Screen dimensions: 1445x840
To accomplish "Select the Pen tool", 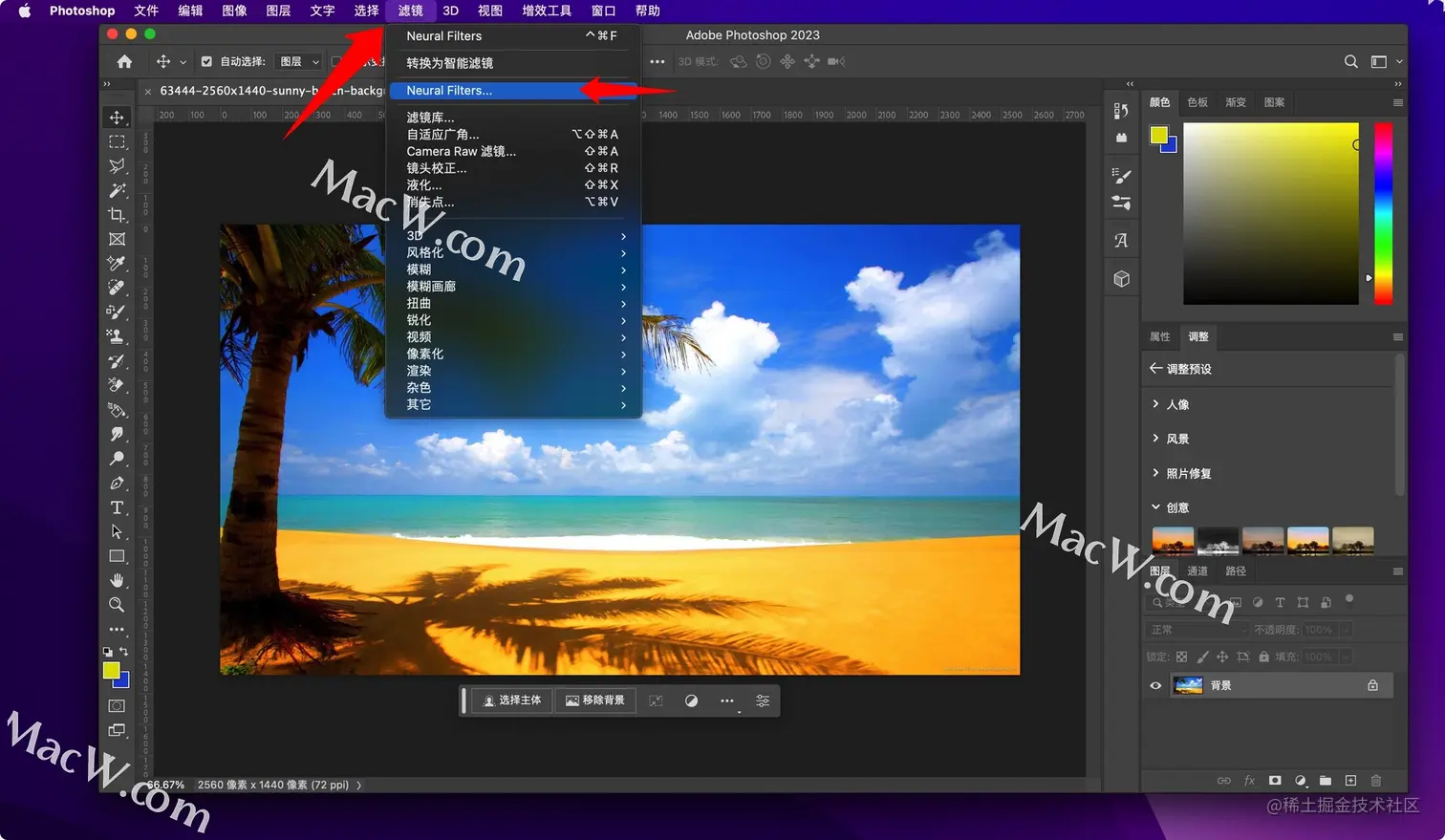I will click(x=117, y=483).
